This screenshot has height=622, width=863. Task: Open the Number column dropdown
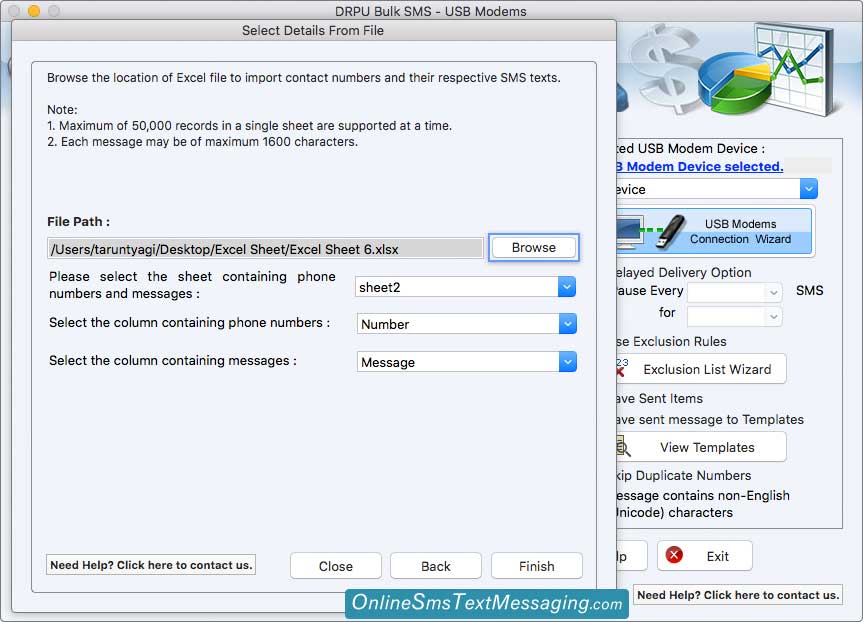click(567, 324)
